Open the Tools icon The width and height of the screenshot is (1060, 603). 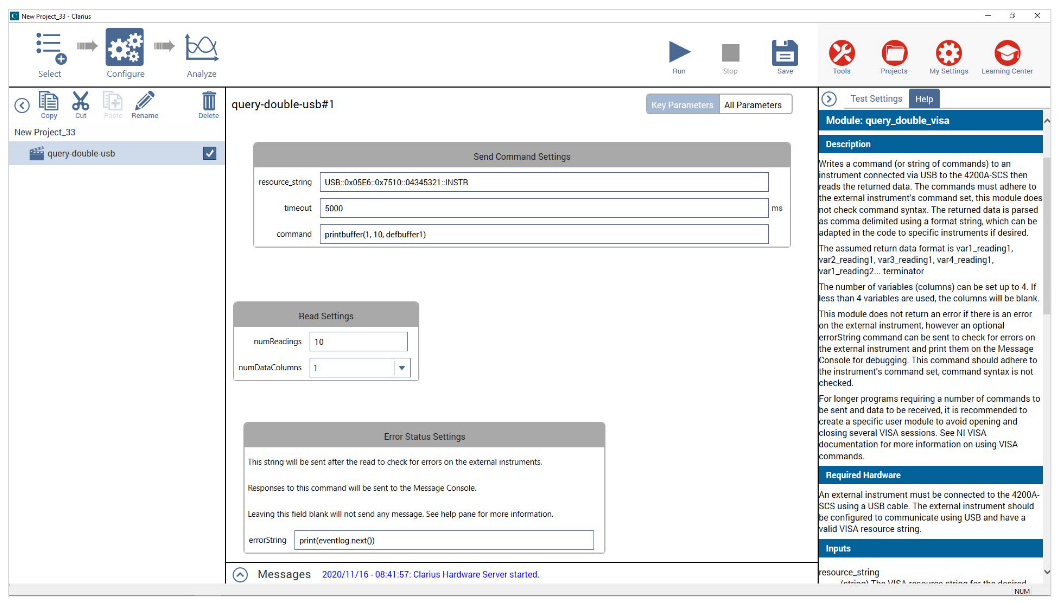click(x=842, y=53)
